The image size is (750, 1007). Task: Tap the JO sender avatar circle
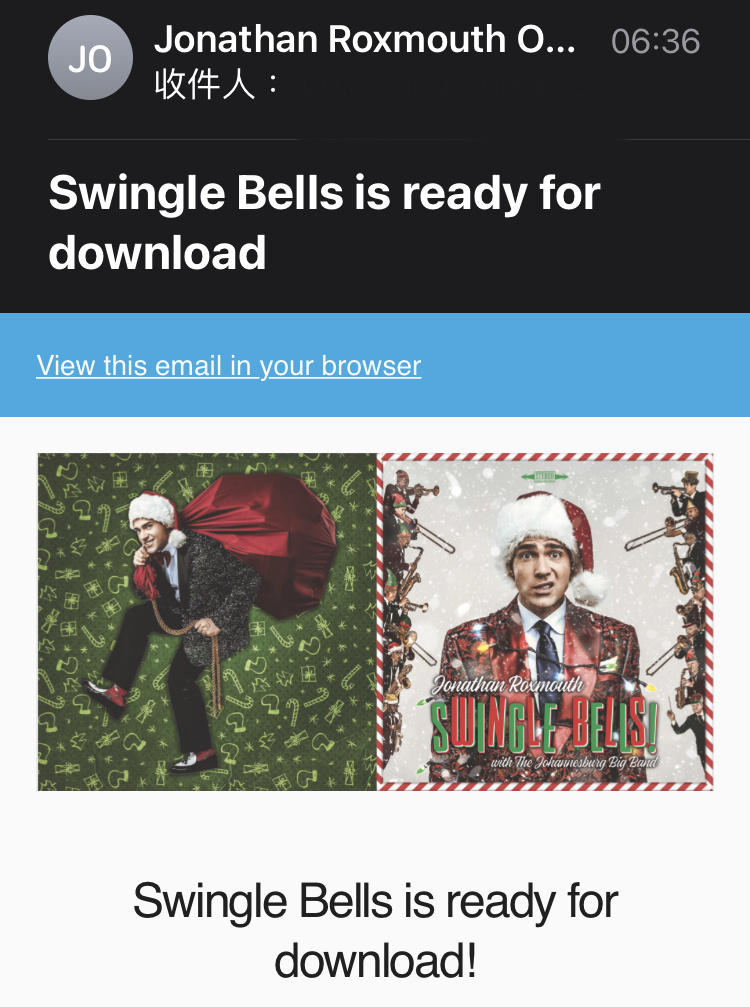pos(90,58)
